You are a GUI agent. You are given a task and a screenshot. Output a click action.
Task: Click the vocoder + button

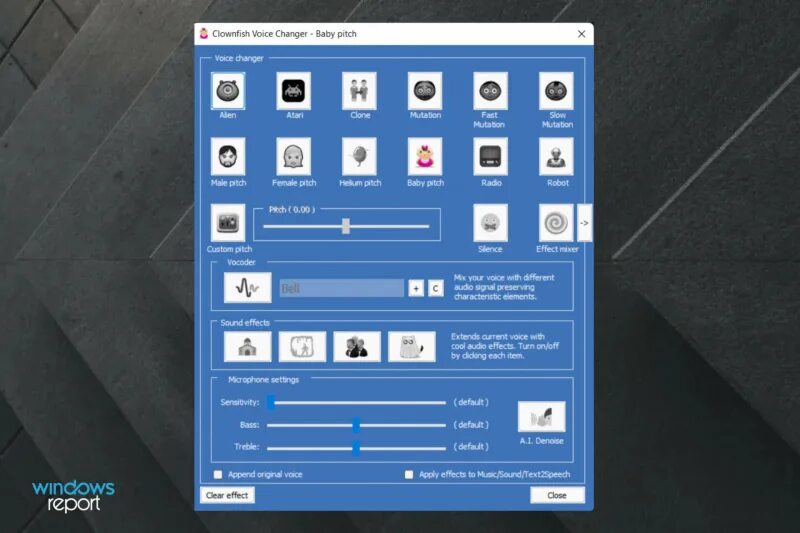coord(416,288)
